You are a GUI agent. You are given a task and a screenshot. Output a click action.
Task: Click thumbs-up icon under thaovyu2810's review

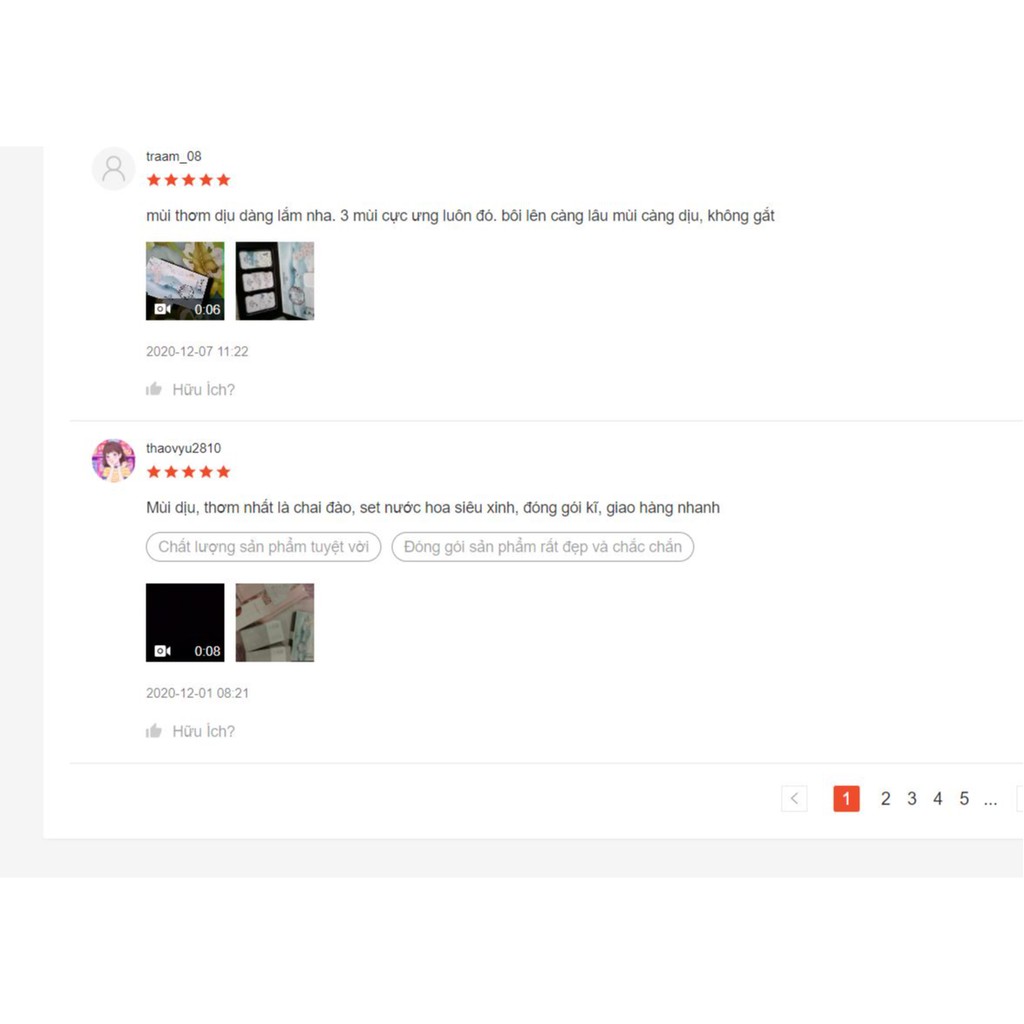click(154, 731)
